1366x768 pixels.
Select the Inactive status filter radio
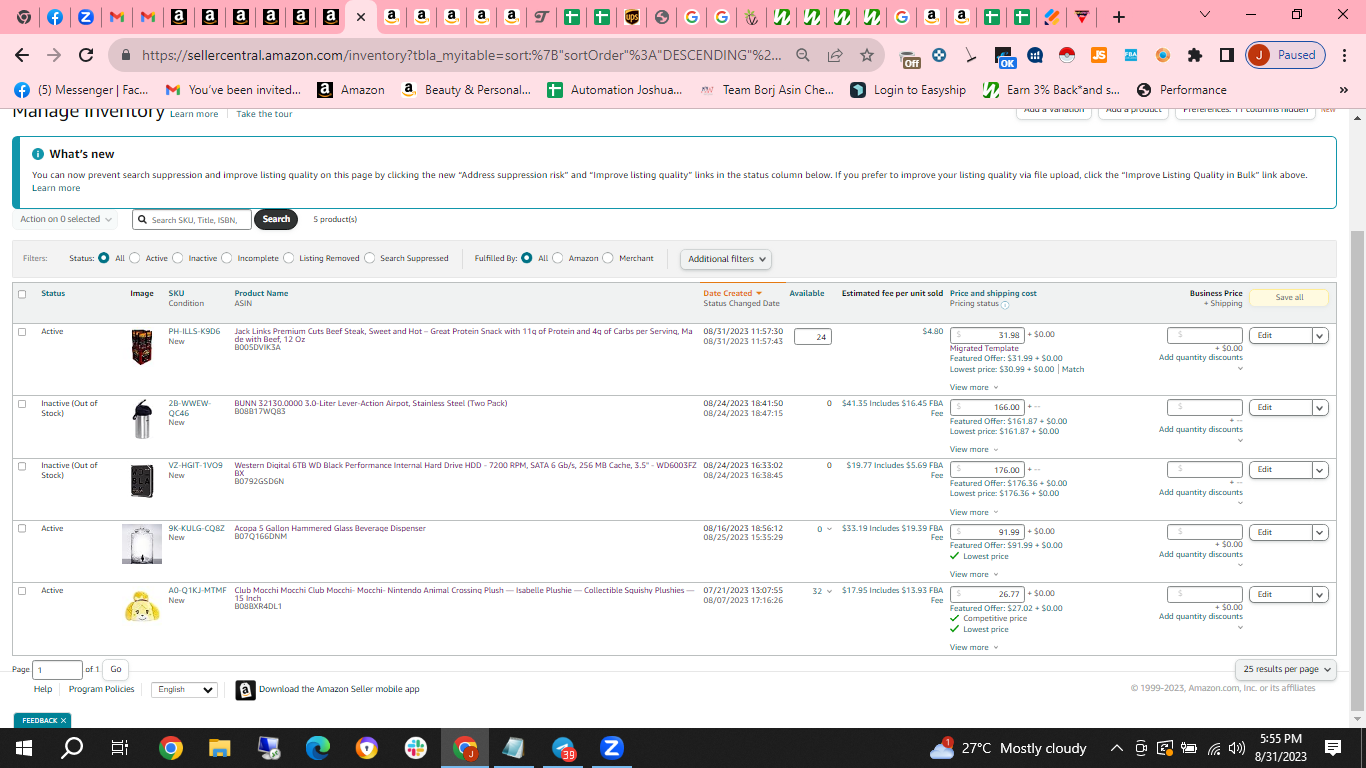click(x=178, y=258)
